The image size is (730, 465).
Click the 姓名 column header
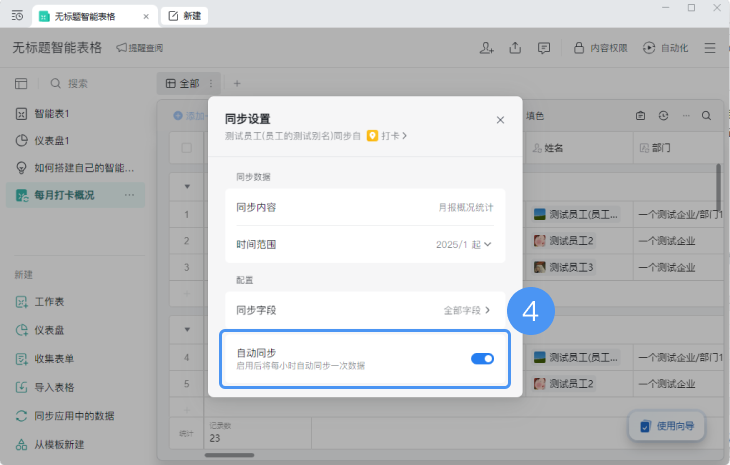click(578, 148)
